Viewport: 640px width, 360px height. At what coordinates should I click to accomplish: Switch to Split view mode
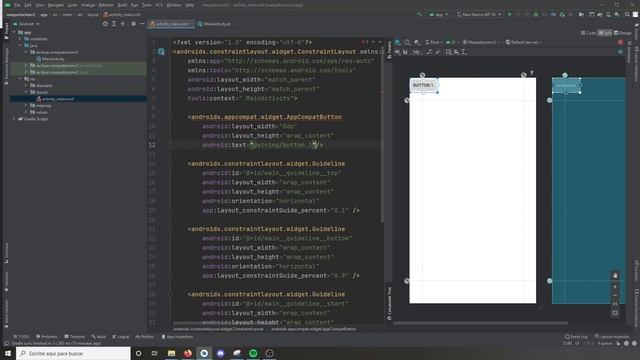pos(605,33)
